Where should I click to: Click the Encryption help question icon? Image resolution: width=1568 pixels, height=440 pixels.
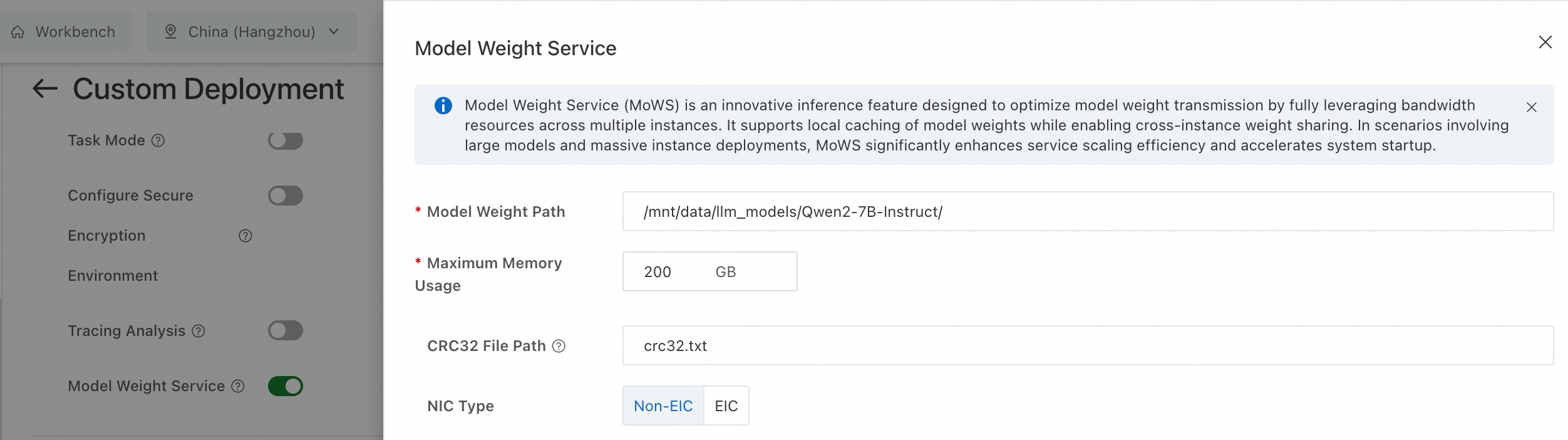245,236
